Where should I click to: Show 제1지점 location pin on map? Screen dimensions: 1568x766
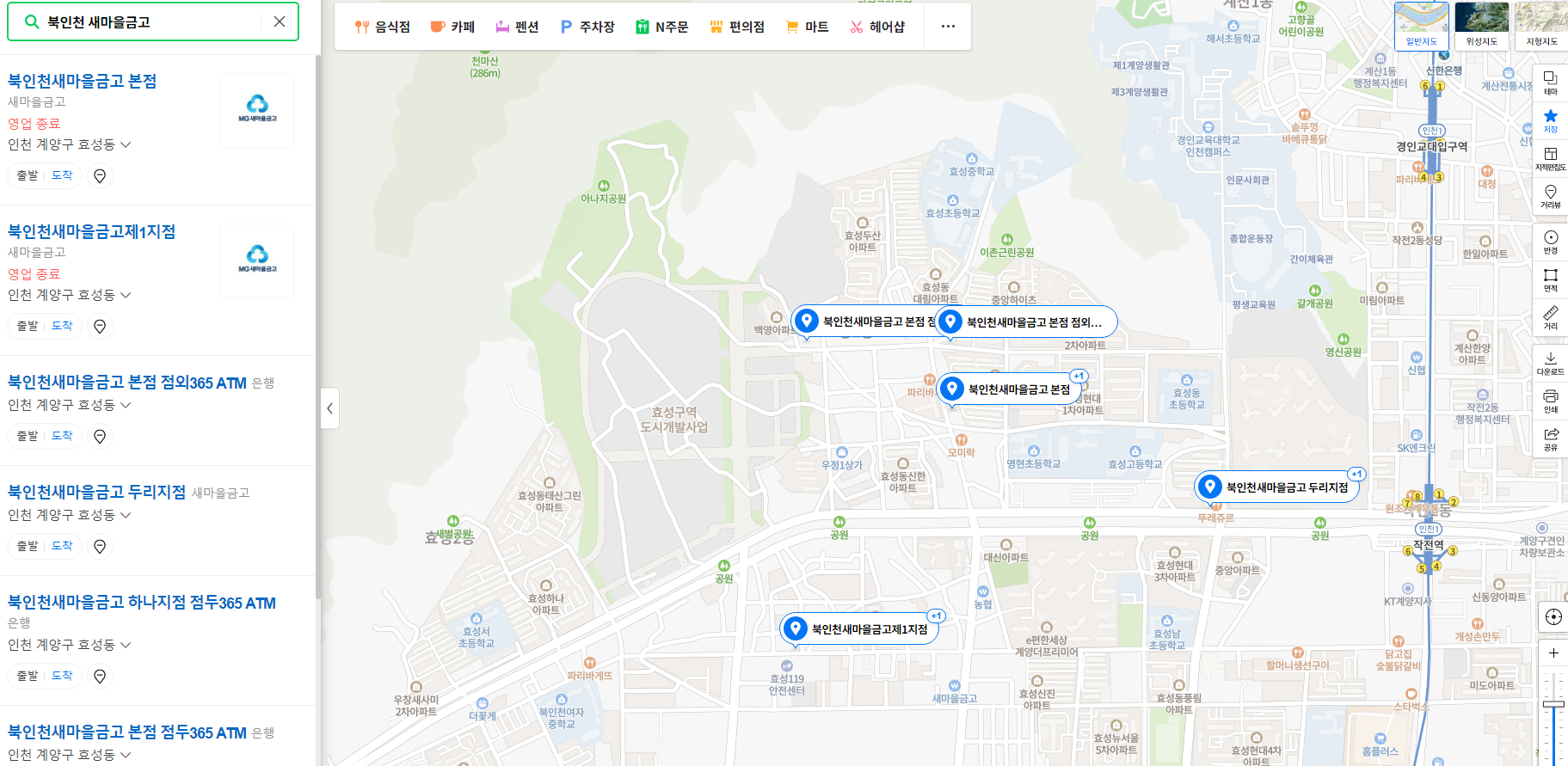pos(100,327)
